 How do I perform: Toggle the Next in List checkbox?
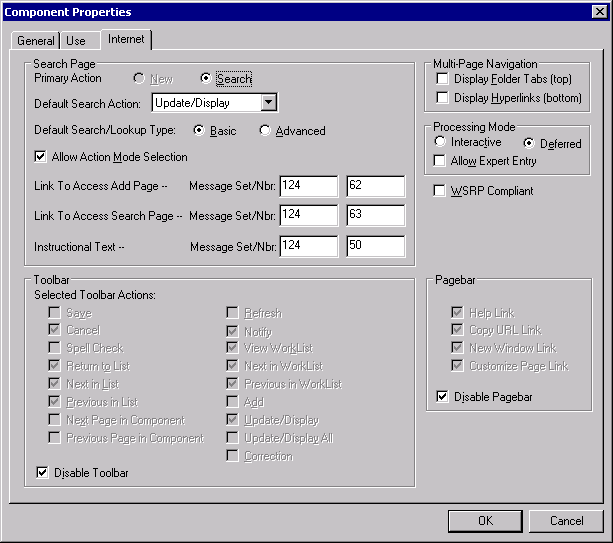coord(54,384)
